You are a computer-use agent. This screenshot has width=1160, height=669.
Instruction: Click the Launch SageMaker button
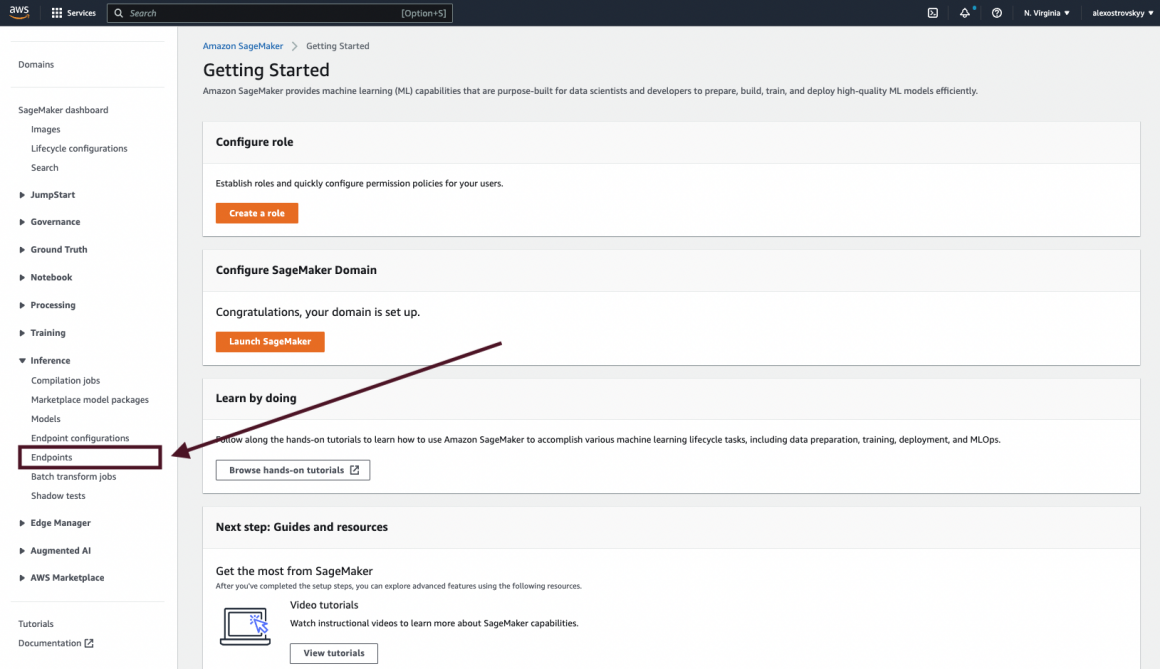[270, 341]
